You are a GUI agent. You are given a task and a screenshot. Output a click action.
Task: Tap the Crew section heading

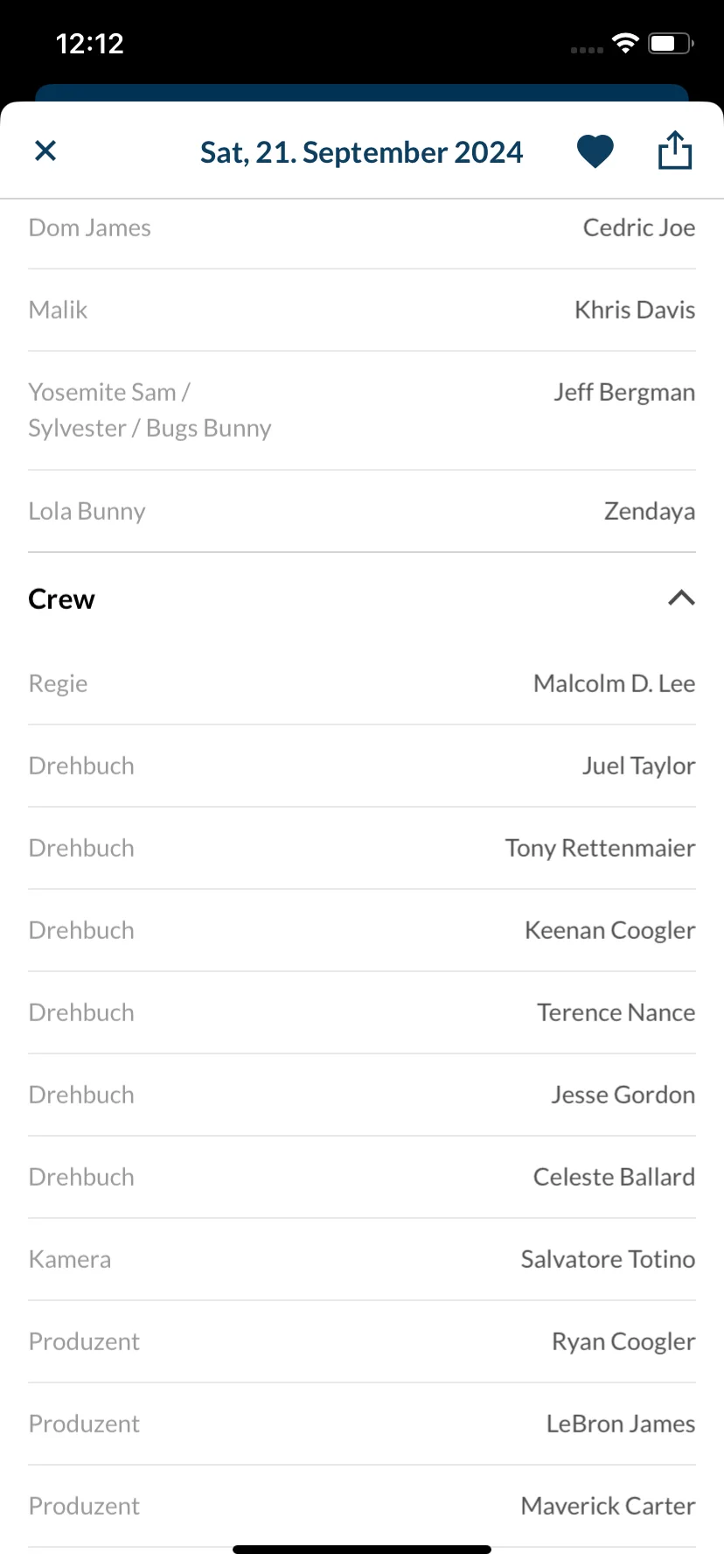61,599
